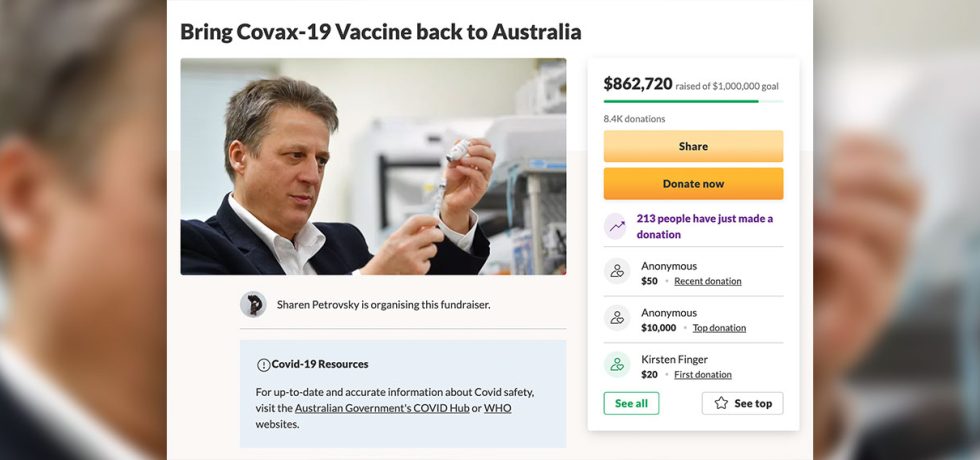This screenshot has height=460, width=980.
Task: Click the fundraiser title heading
Action: click(x=380, y=31)
